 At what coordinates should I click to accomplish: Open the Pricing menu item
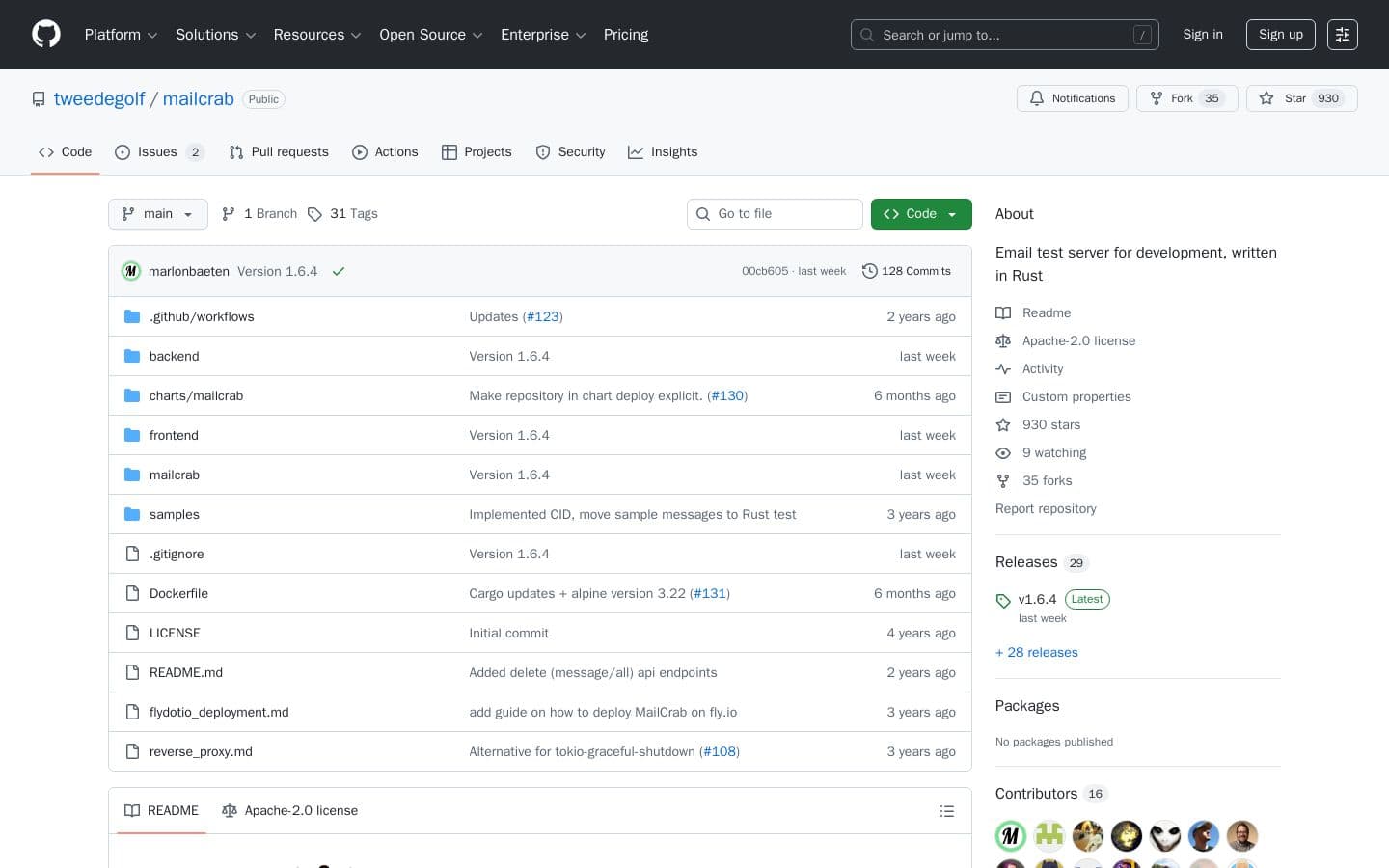click(625, 35)
